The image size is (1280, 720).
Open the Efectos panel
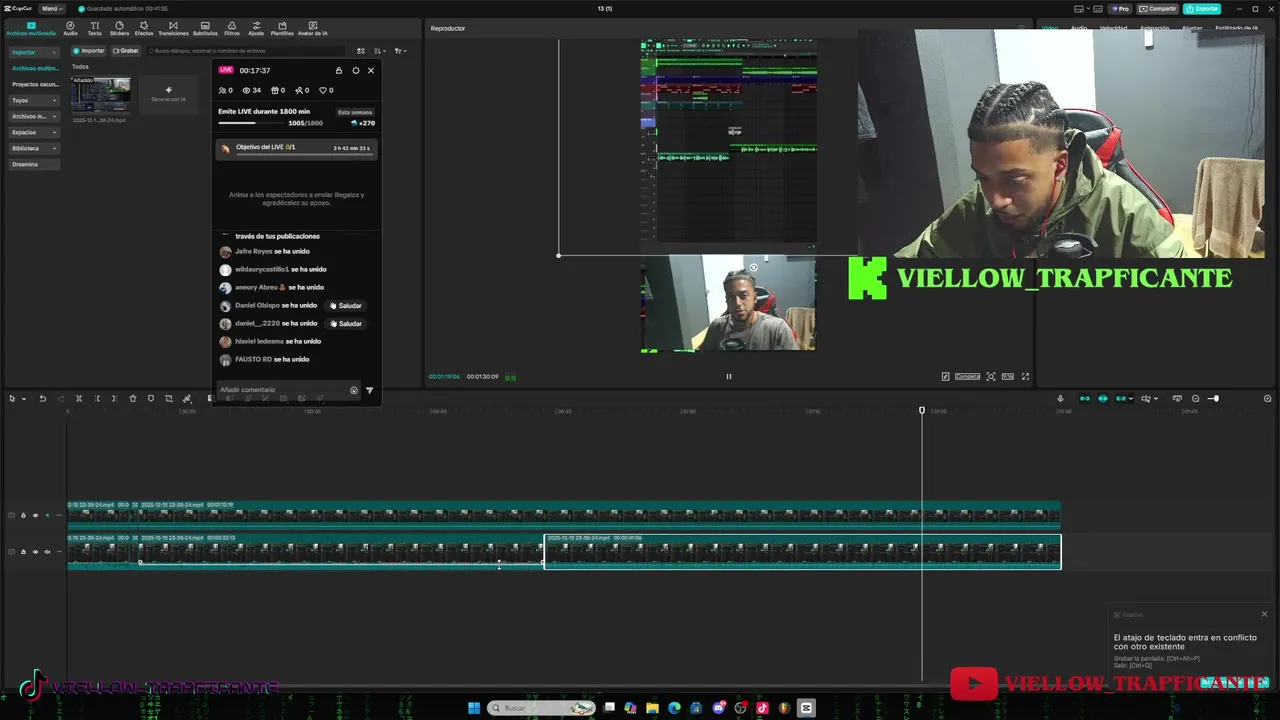[144, 28]
